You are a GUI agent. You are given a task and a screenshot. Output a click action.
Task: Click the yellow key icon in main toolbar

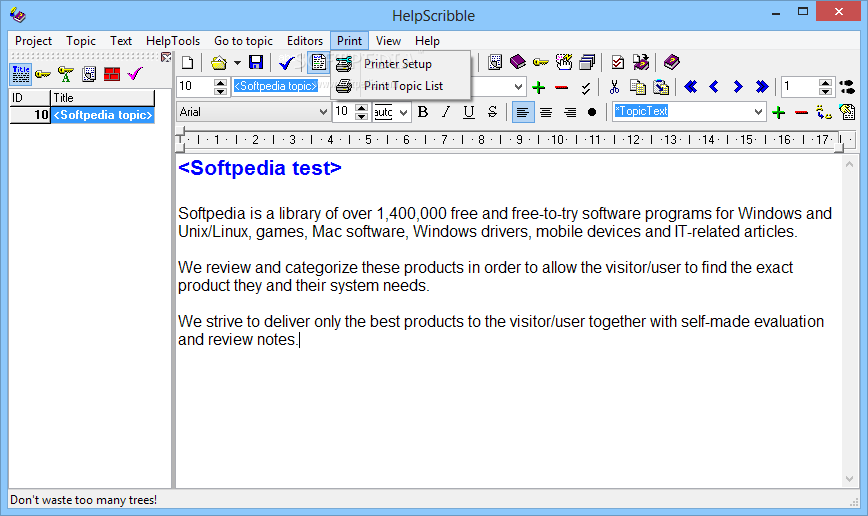click(540, 63)
